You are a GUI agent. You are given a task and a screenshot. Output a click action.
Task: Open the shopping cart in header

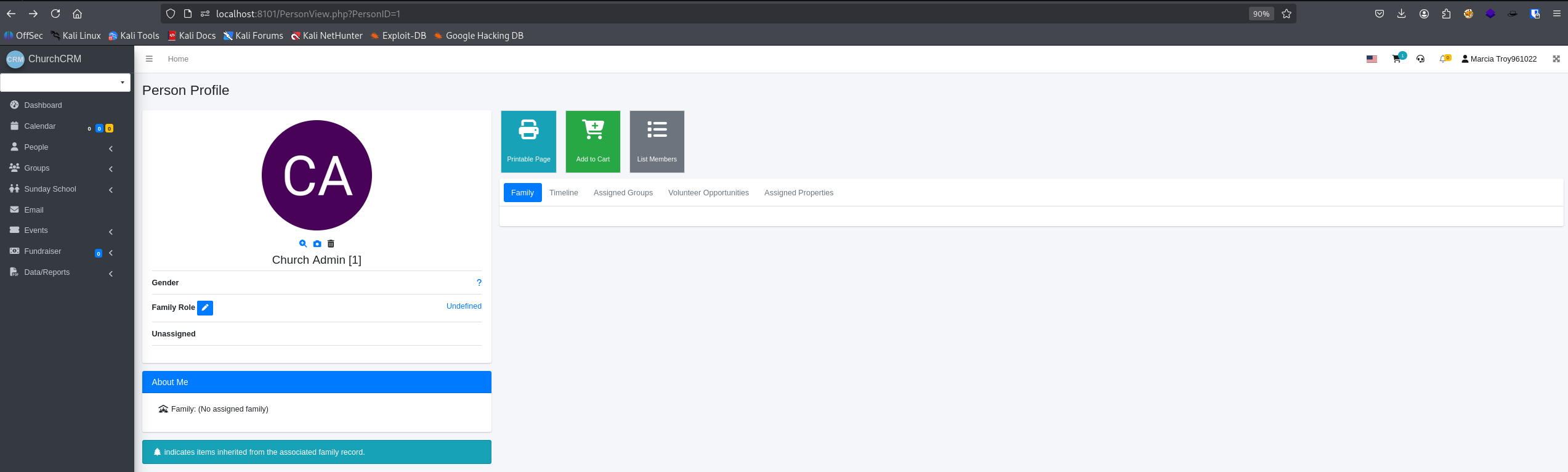(x=1397, y=59)
